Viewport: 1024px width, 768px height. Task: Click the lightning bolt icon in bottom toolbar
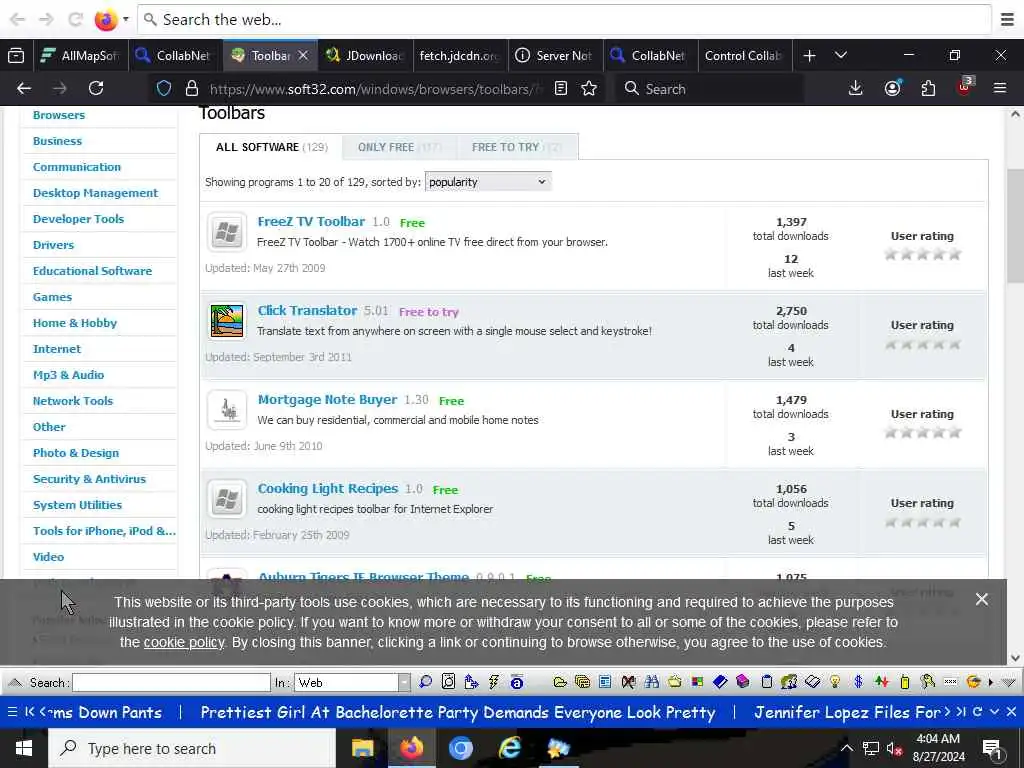coord(494,682)
